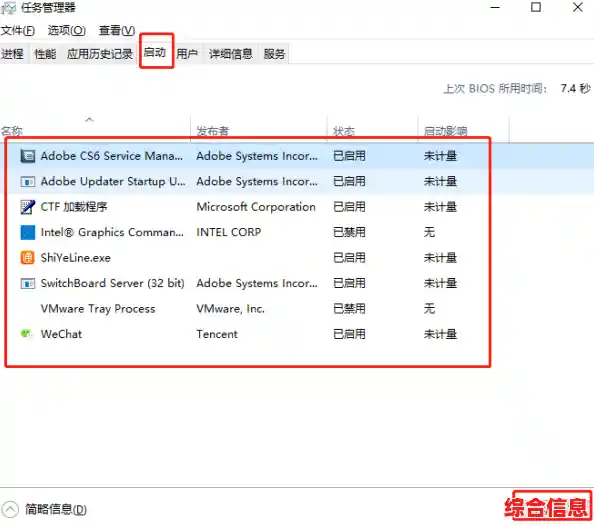Switch to the 性能 tab
Image resolution: width=594 pixels, height=526 pixels.
[45, 54]
